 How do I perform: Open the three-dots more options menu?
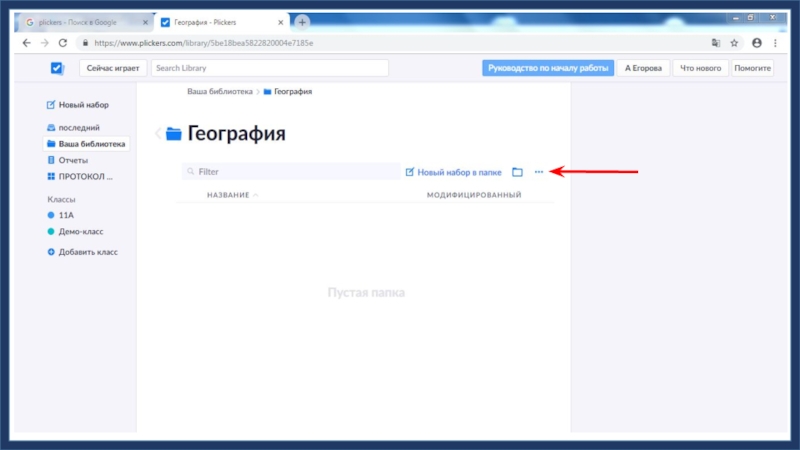pyautogui.click(x=539, y=172)
